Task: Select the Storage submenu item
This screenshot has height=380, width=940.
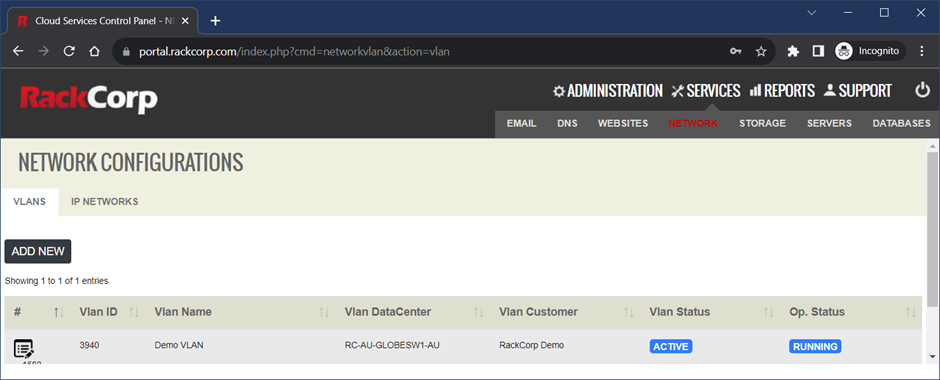Action: pyautogui.click(x=763, y=123)
